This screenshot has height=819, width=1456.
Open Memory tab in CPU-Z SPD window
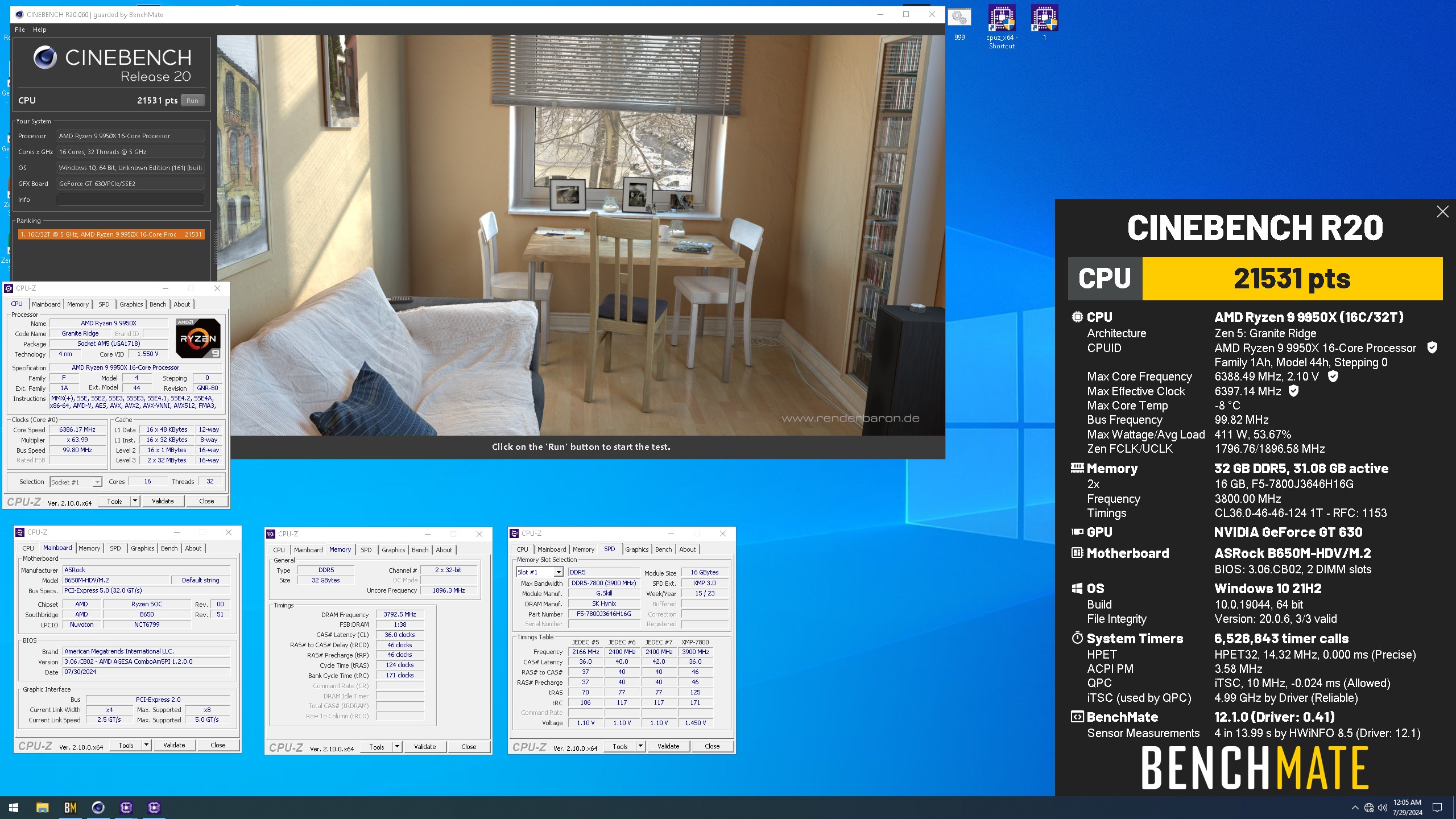point(583,549)
